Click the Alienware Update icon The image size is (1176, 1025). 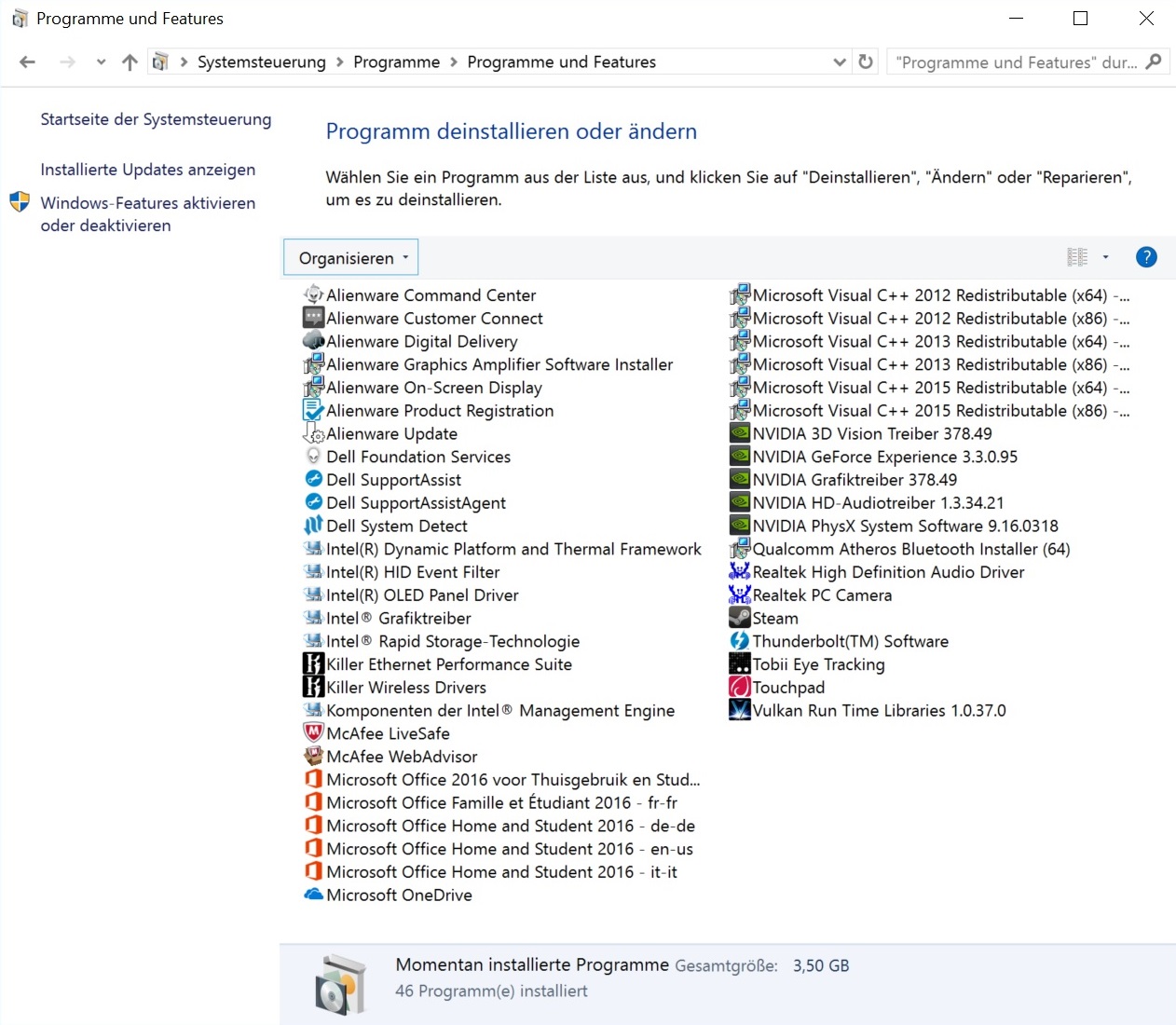coord(314,433)
